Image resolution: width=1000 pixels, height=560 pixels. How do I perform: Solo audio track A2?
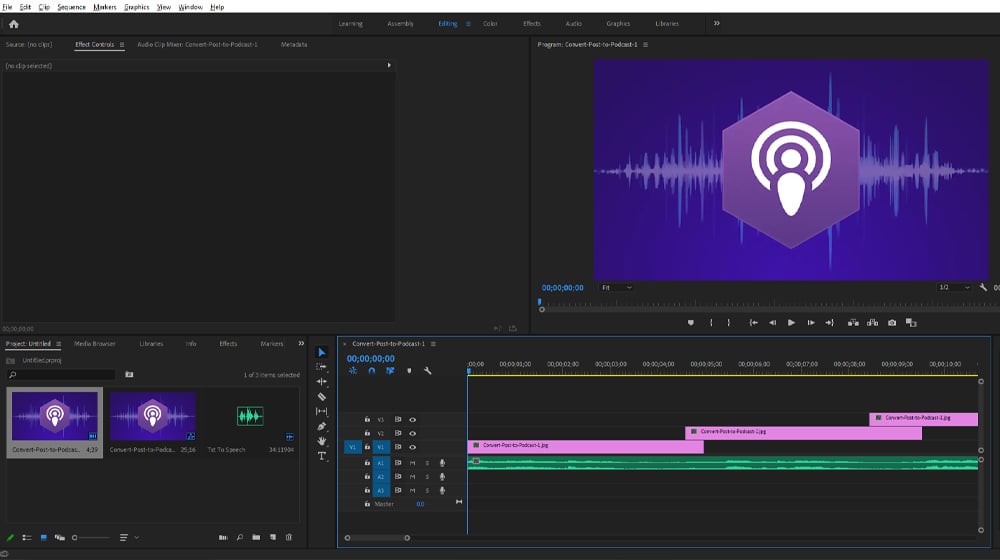427,477
